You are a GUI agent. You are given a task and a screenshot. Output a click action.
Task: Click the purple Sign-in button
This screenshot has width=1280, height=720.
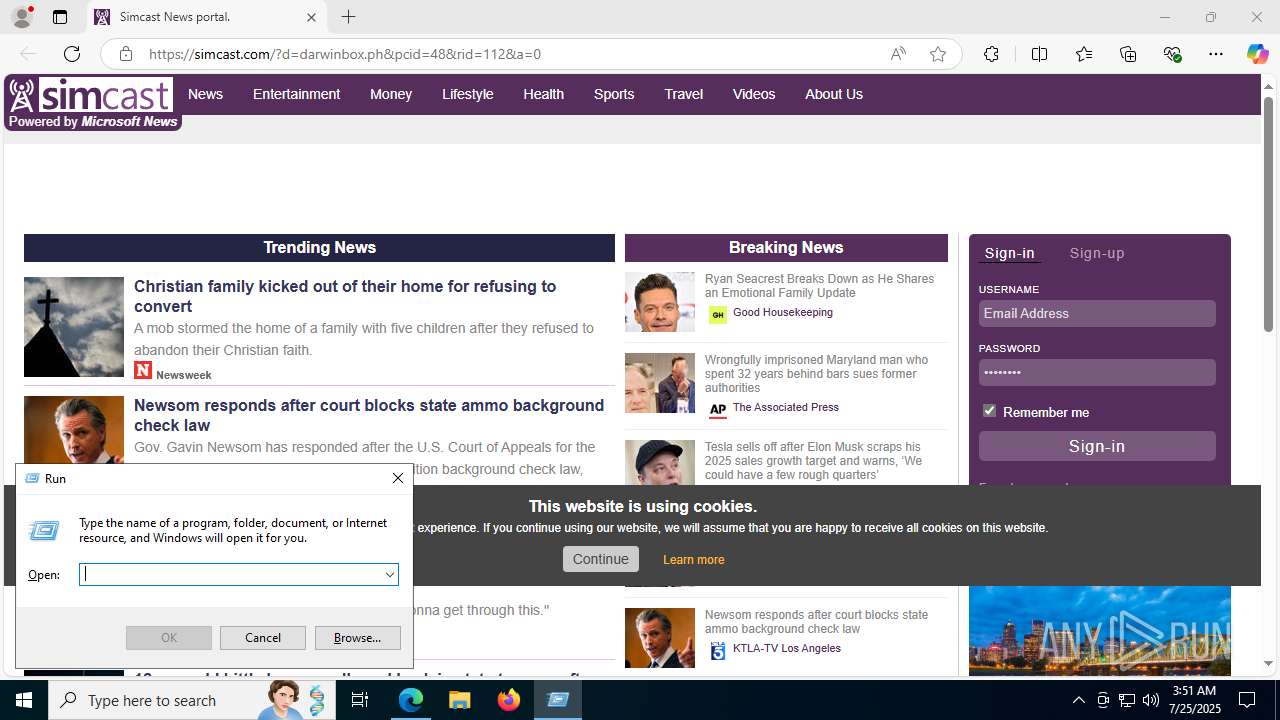(x=1097, y=446)
